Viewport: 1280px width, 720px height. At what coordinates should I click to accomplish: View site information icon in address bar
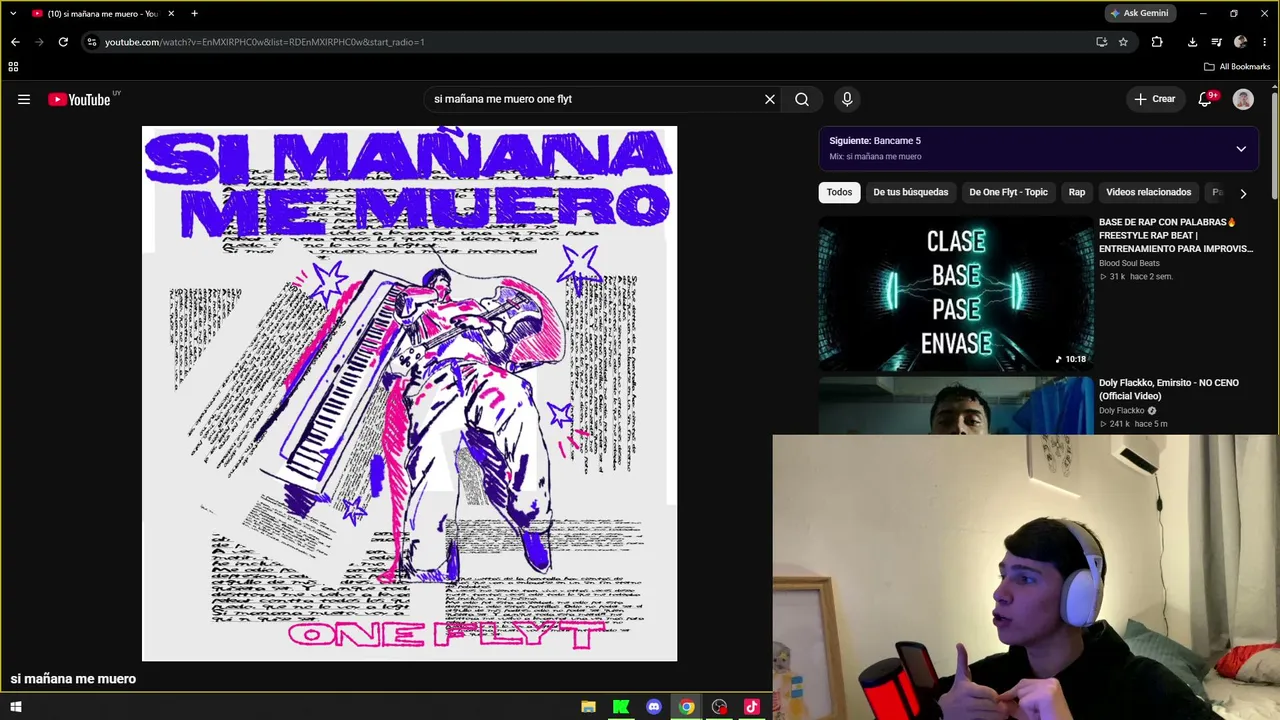click(x=92, y=42)
